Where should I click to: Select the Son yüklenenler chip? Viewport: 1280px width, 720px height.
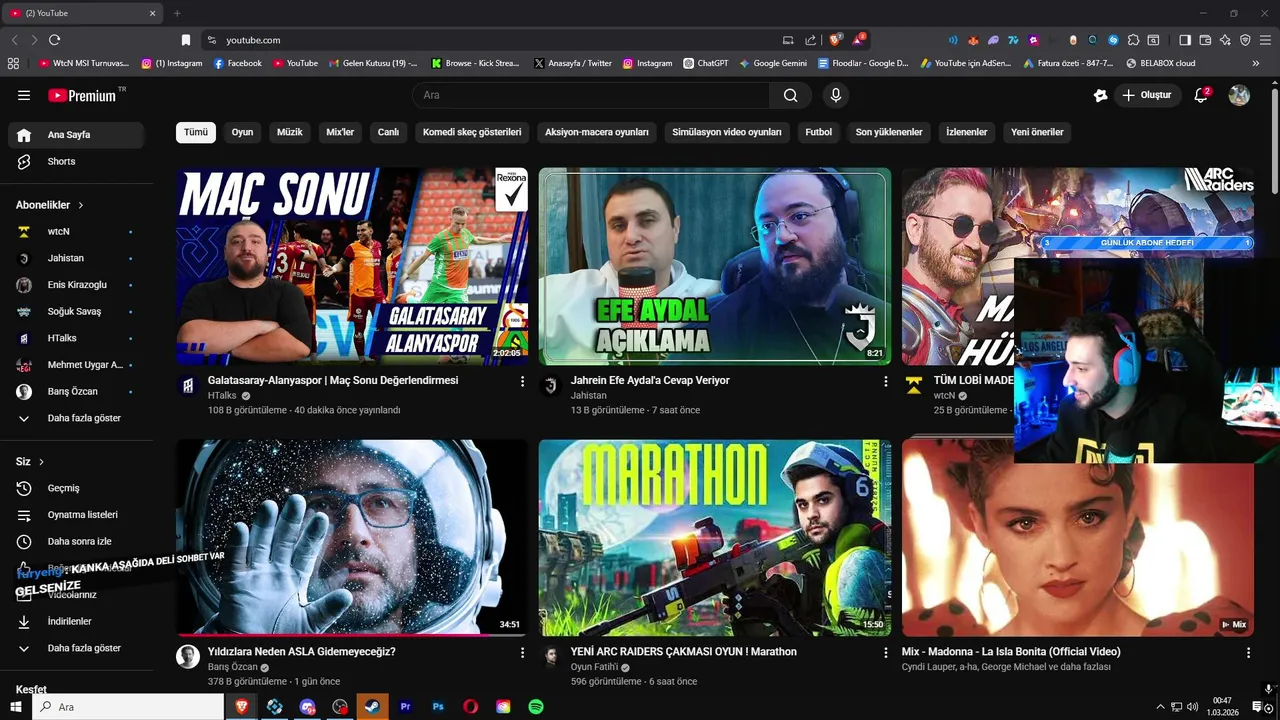[x=889, y=132]
